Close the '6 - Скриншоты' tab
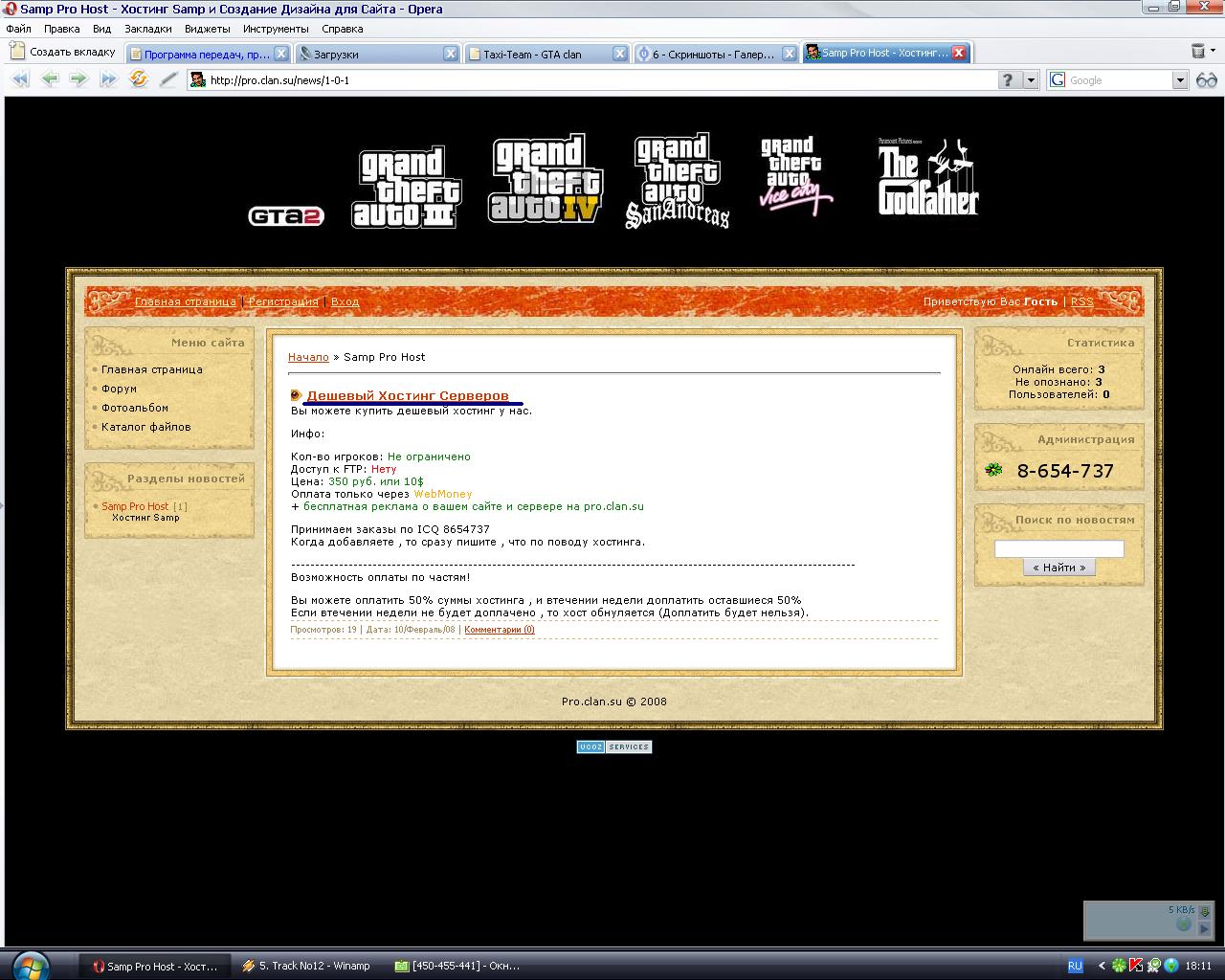 click(x=790, y=54)
